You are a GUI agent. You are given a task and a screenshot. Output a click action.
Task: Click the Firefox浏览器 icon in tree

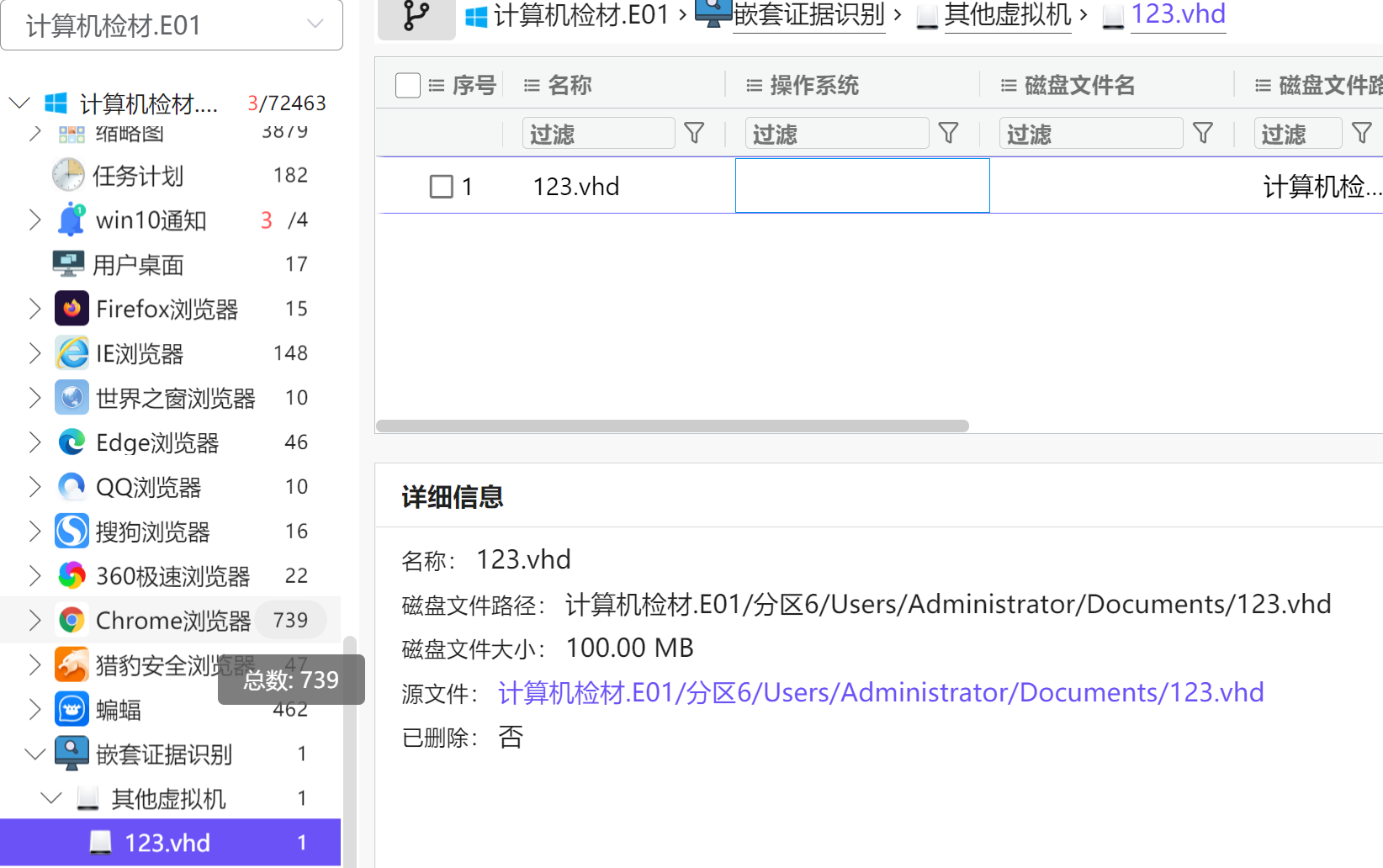point(72,309)
